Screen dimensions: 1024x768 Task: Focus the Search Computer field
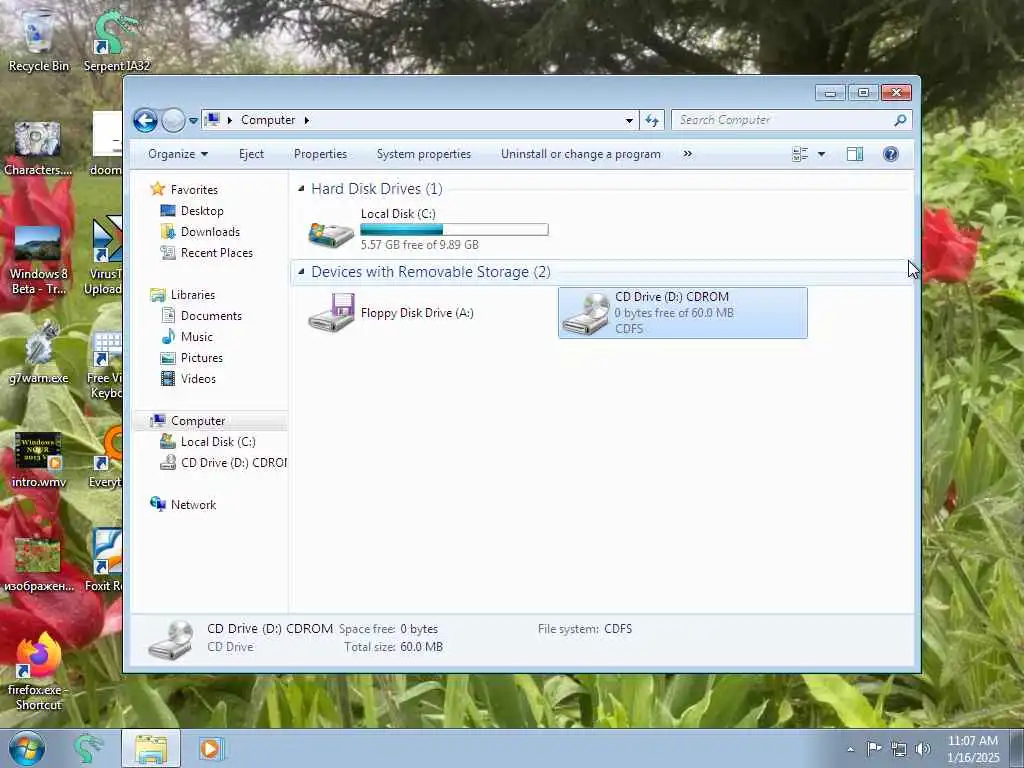click(x=782, y=120)
